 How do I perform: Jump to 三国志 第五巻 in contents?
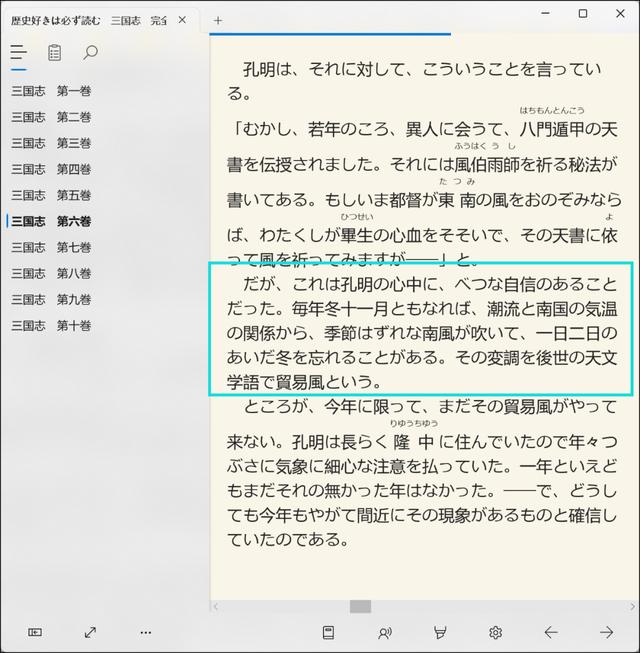click(x=52, y=195)
